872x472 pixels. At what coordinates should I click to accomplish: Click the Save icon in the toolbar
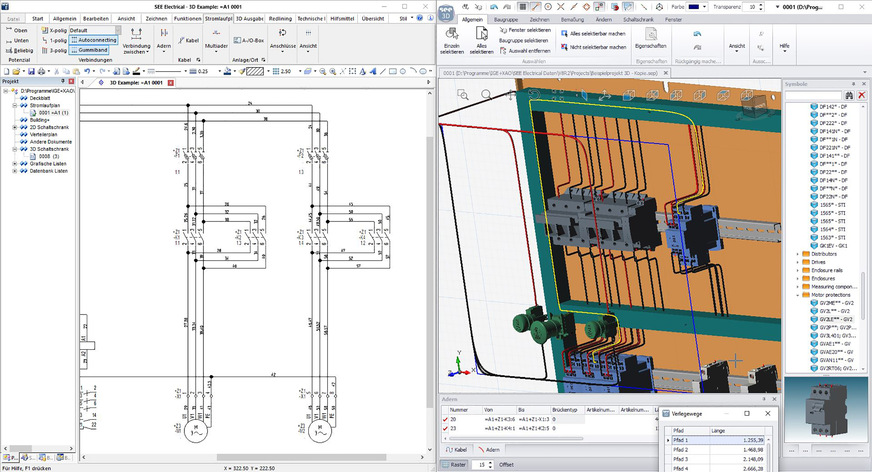click(32, 72)
